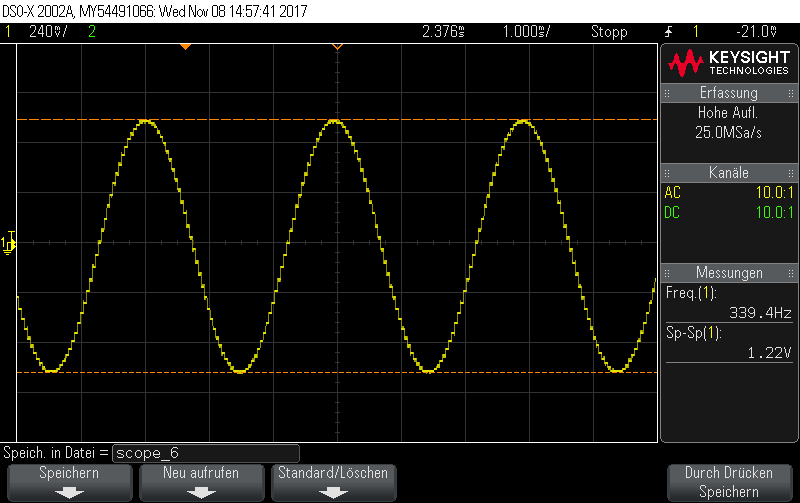The width and height of the screenshot is (800, 503).
Task: Click the green DC coupling label
Action: [672, 213]
